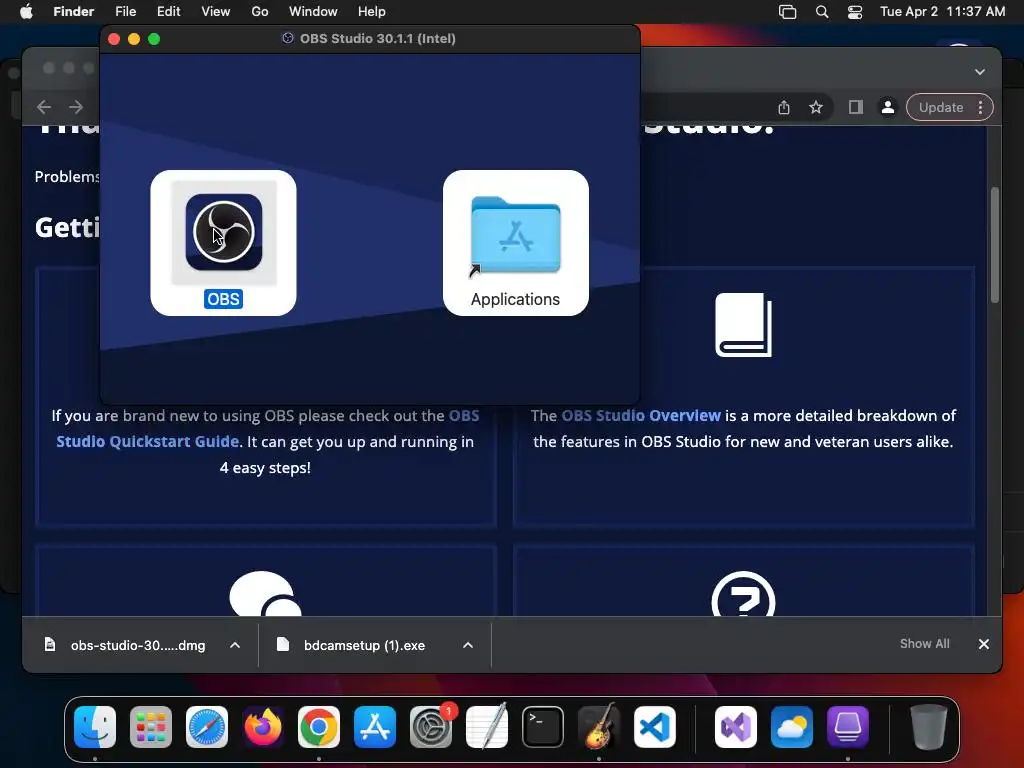Open GarageBand from the Dock
The width and height of the screenshot is (1024, 768).
599,727
